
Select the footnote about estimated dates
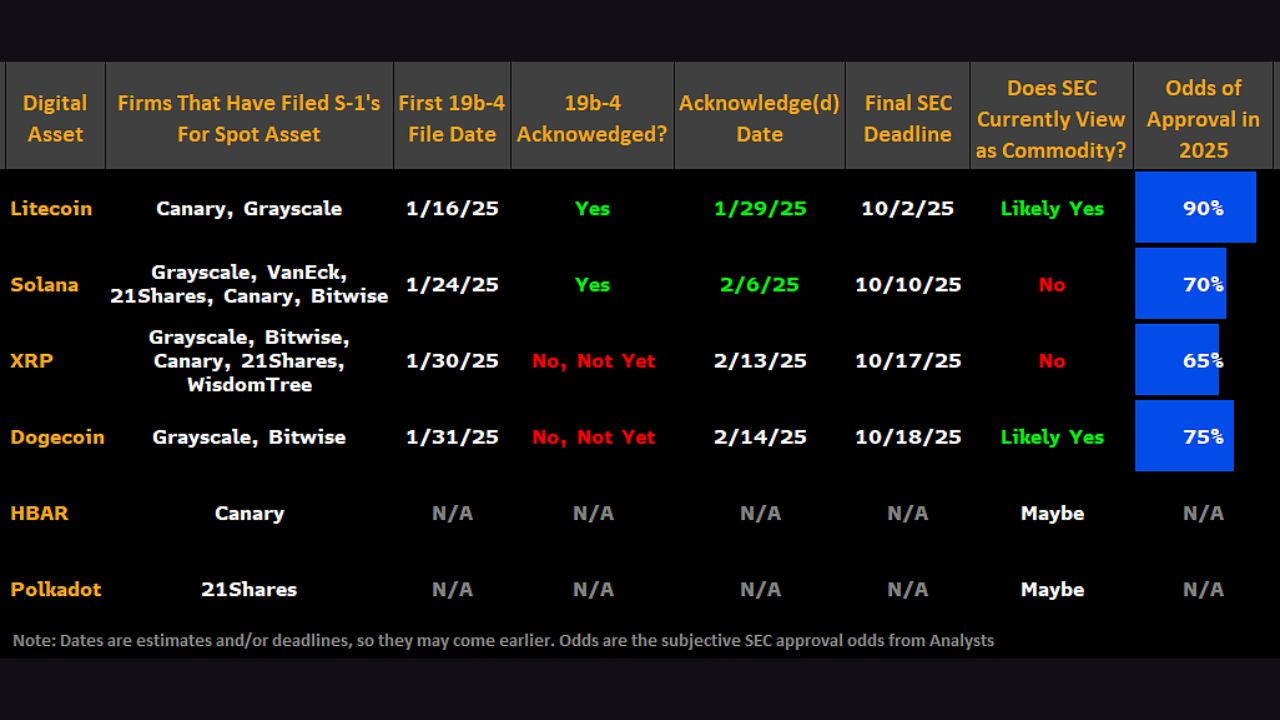point(503,640)
